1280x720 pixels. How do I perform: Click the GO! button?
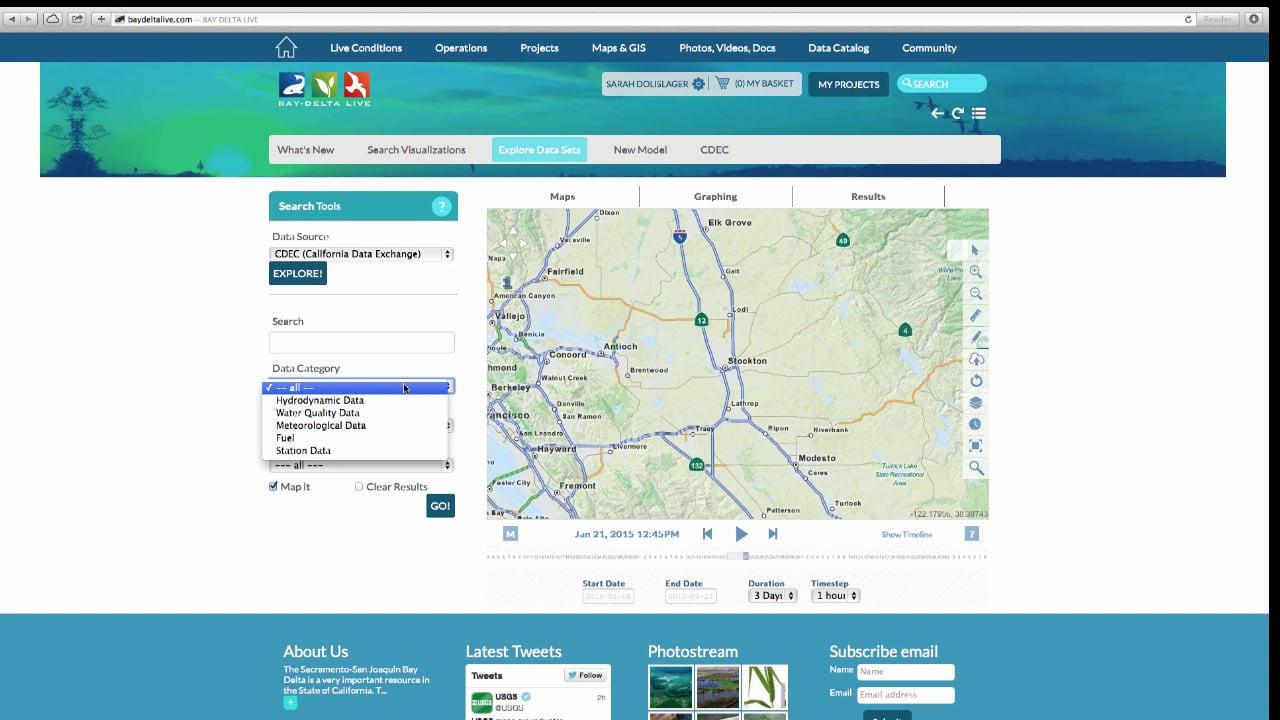(440, 506)
